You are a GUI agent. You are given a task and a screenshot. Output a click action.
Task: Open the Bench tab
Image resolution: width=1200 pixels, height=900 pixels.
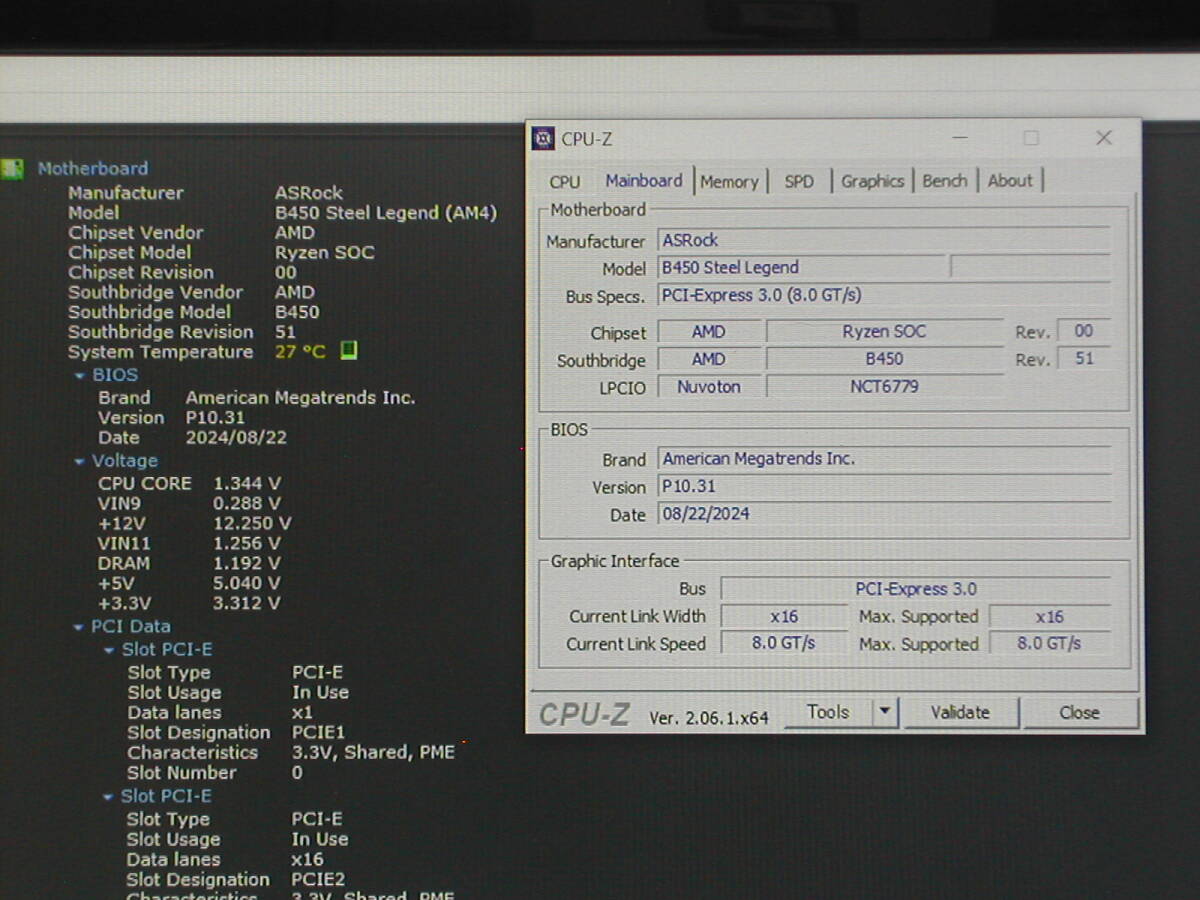944,181
